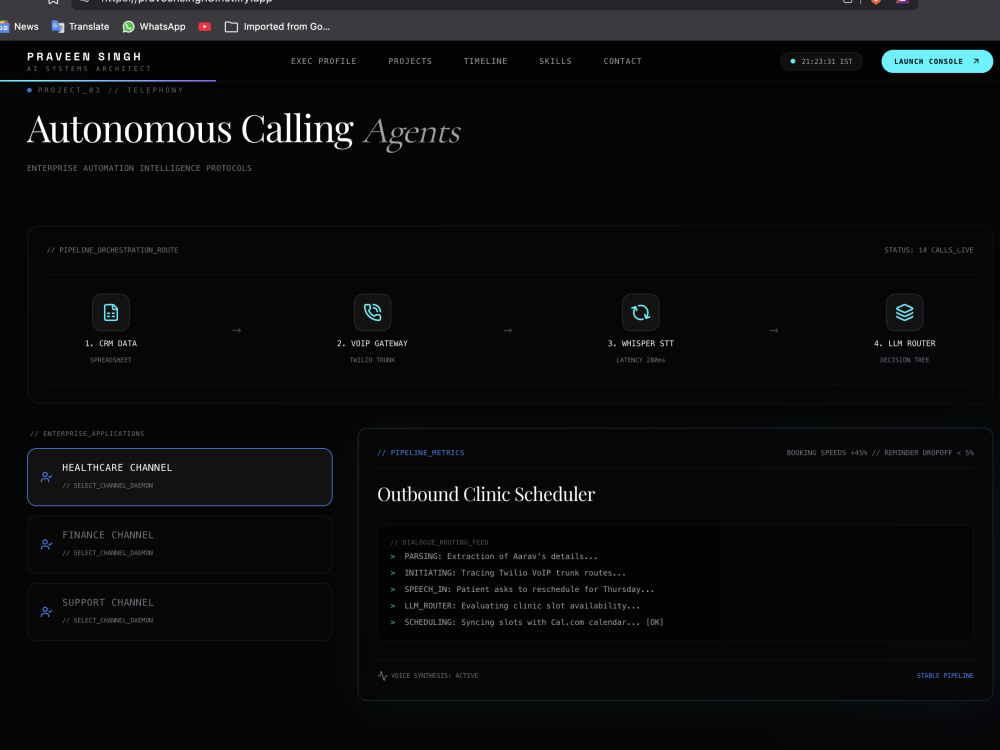The image size is (1000, 750).
Task: Click the Project_03 // Telephony label
Action: tap(110, 90)
